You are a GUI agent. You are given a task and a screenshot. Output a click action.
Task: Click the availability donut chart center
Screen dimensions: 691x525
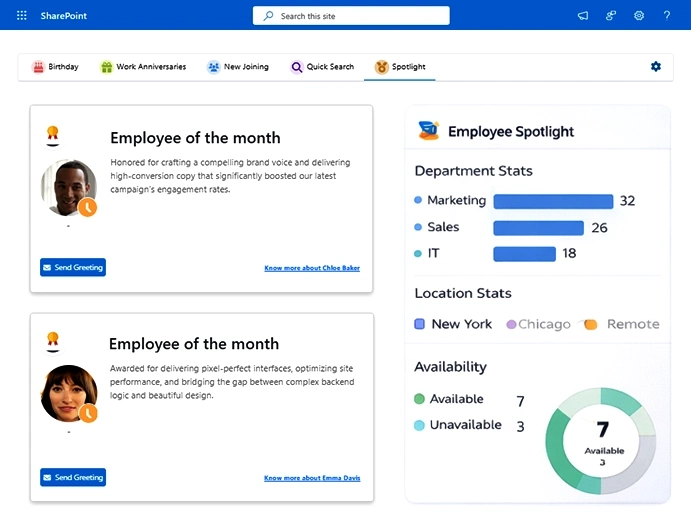pyautogui.click(x=601, y=441)
